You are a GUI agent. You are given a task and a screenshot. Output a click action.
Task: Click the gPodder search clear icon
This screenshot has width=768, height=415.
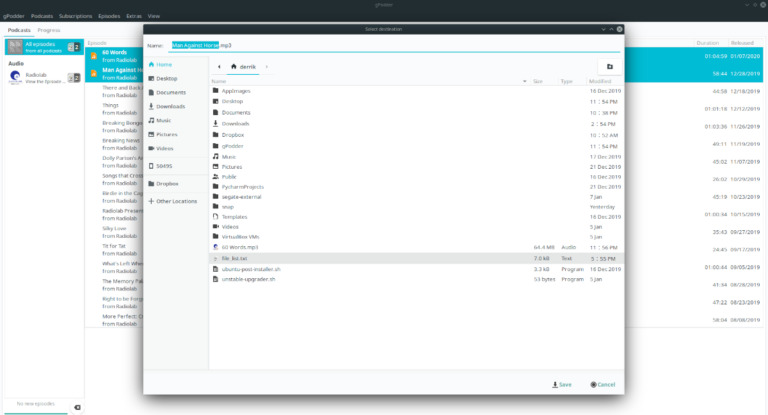click(77, 407)
